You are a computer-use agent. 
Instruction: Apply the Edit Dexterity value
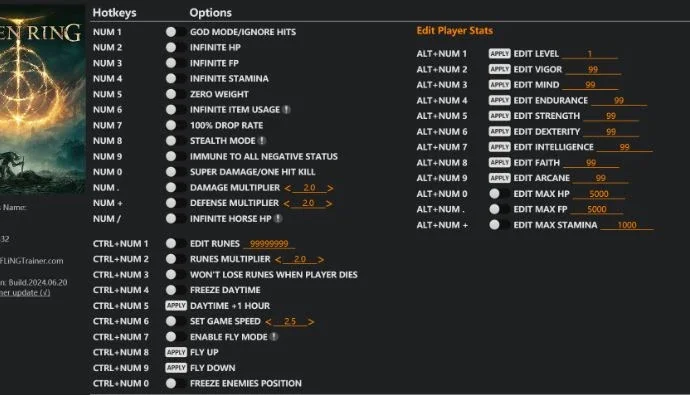(499, 132)
